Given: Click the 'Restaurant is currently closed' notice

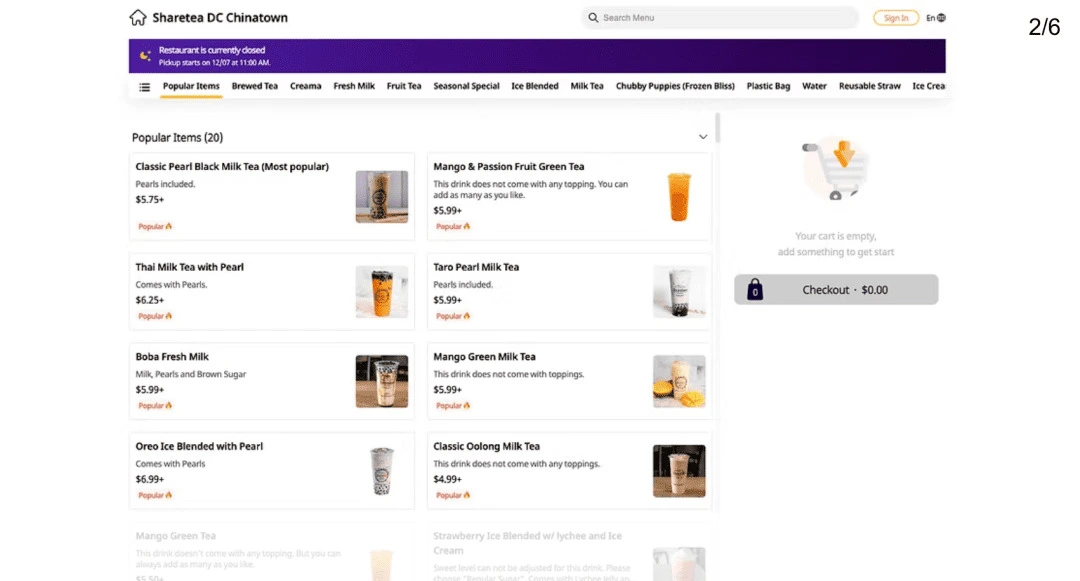Looking at the screenshot, I should (211, 50).
